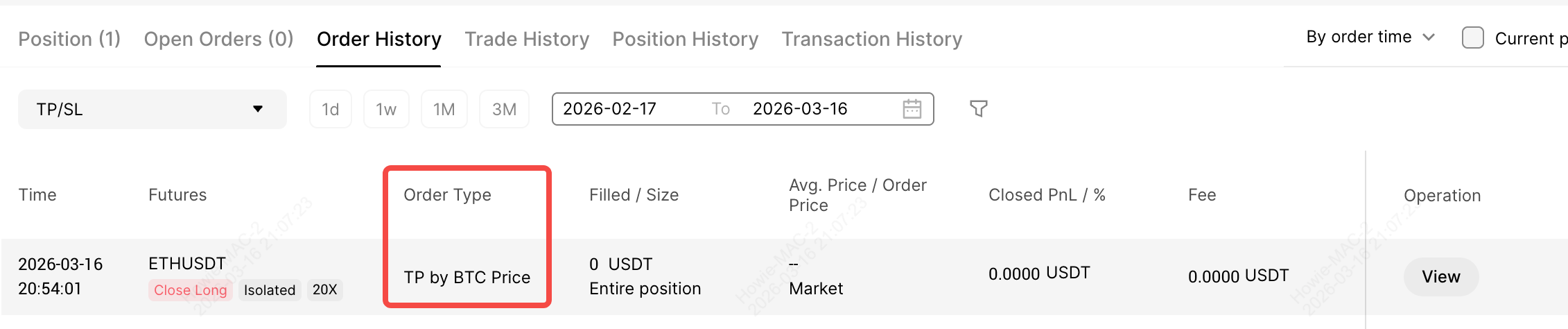
Task: Select the Order History tab
Action: coord(378,39)
